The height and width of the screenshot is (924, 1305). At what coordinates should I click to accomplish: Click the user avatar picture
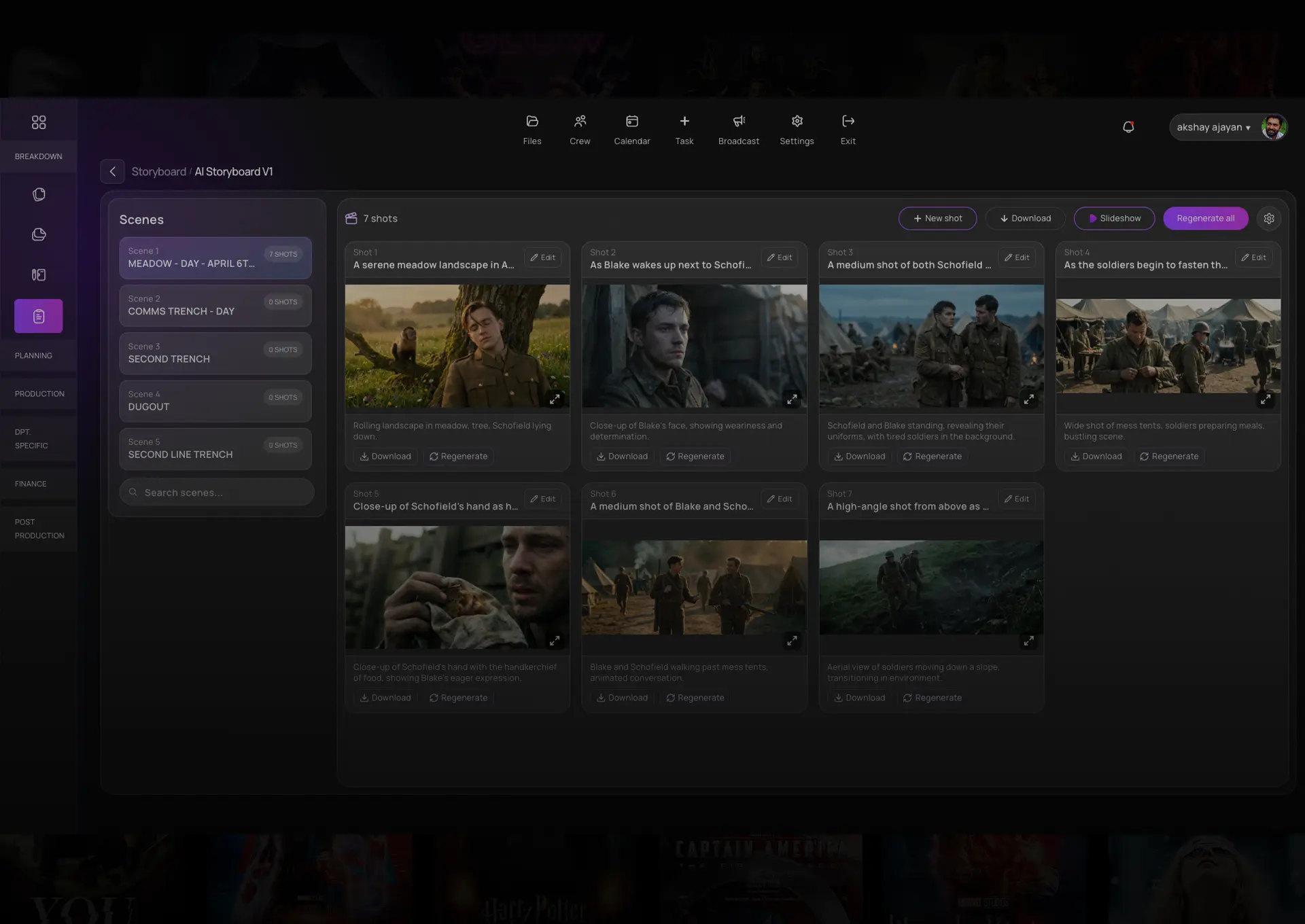coord(1273,127)
